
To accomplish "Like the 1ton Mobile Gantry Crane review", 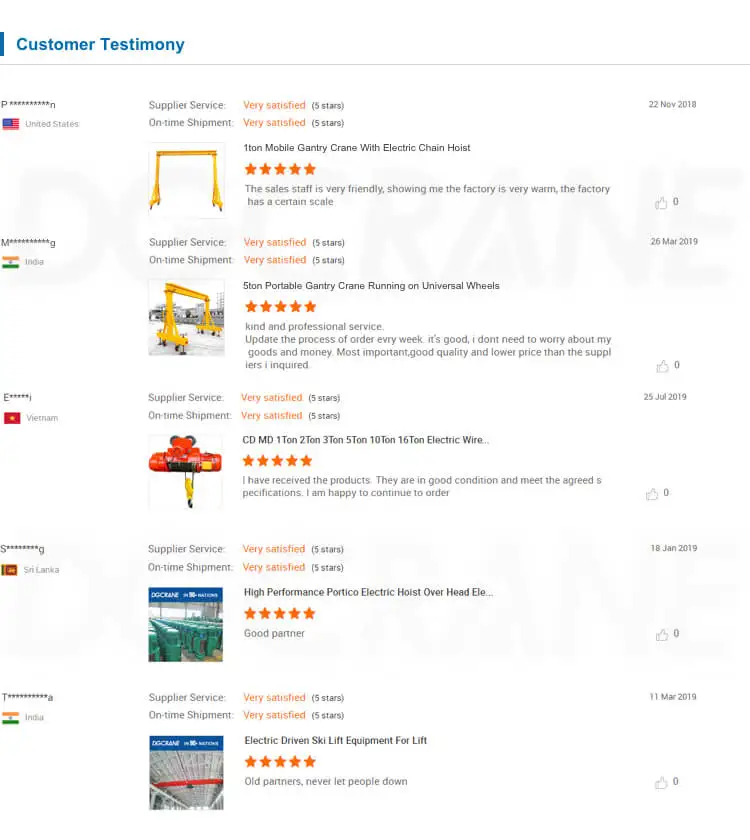I will pyautogui.click(x=661, y=202).
